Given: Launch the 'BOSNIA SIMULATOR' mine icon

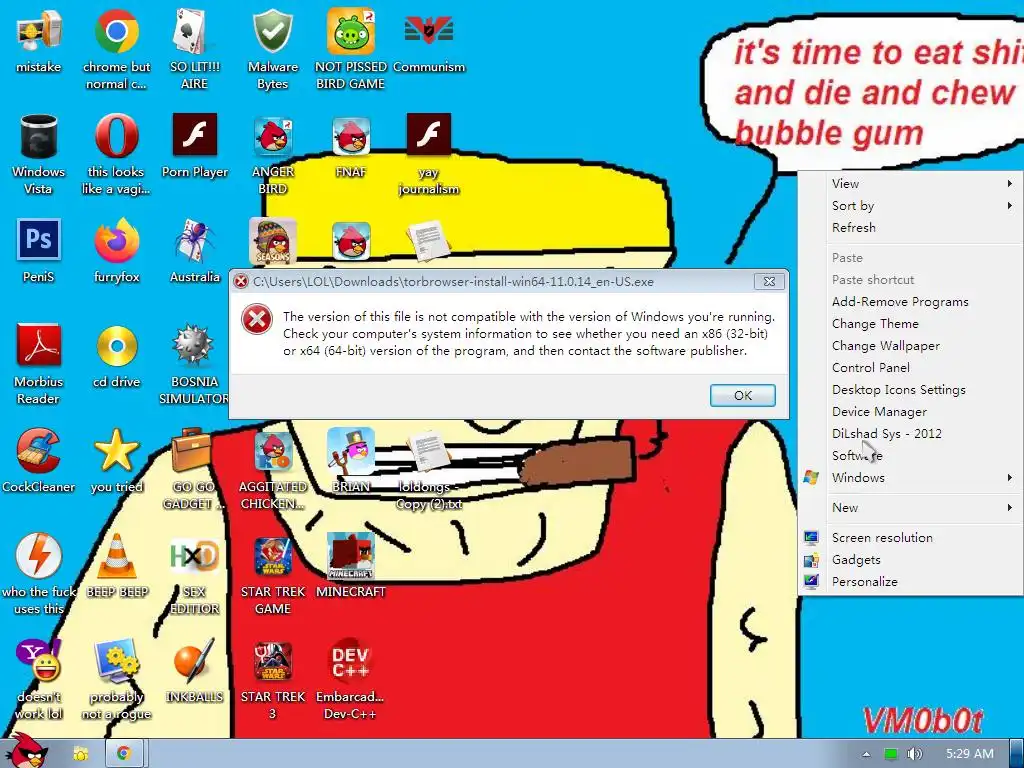Looking at the screenshot, I should [194, 364].
